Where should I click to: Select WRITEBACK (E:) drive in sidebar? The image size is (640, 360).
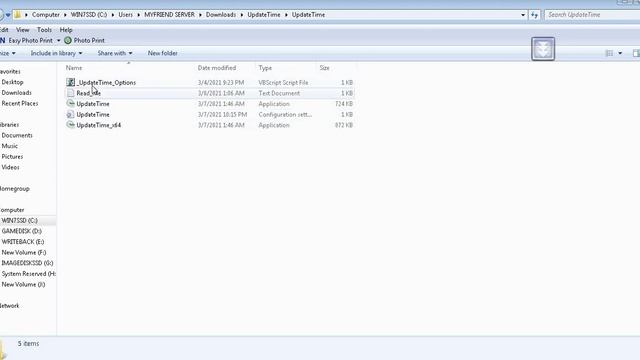(22, 242)
